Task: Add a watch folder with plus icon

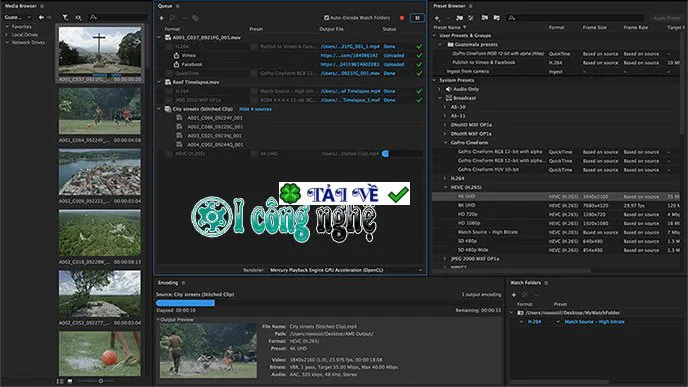Action: coord(514,295)
